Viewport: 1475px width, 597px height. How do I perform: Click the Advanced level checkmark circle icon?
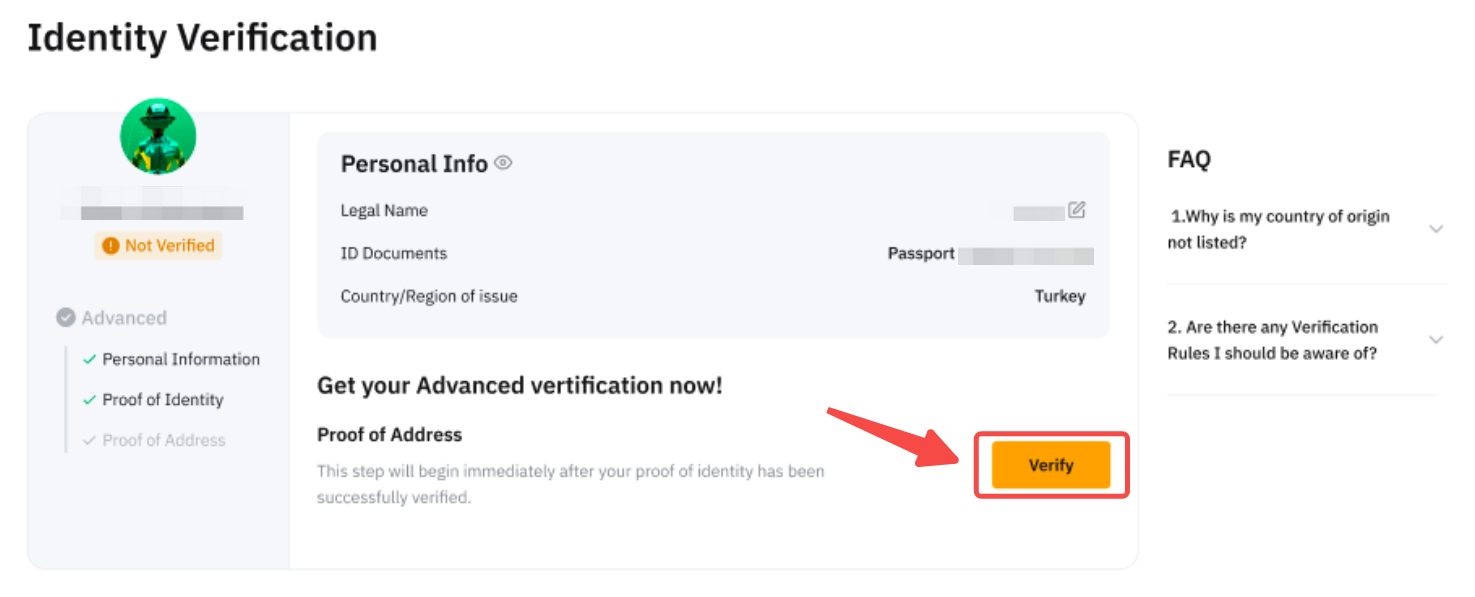point(66,318)
